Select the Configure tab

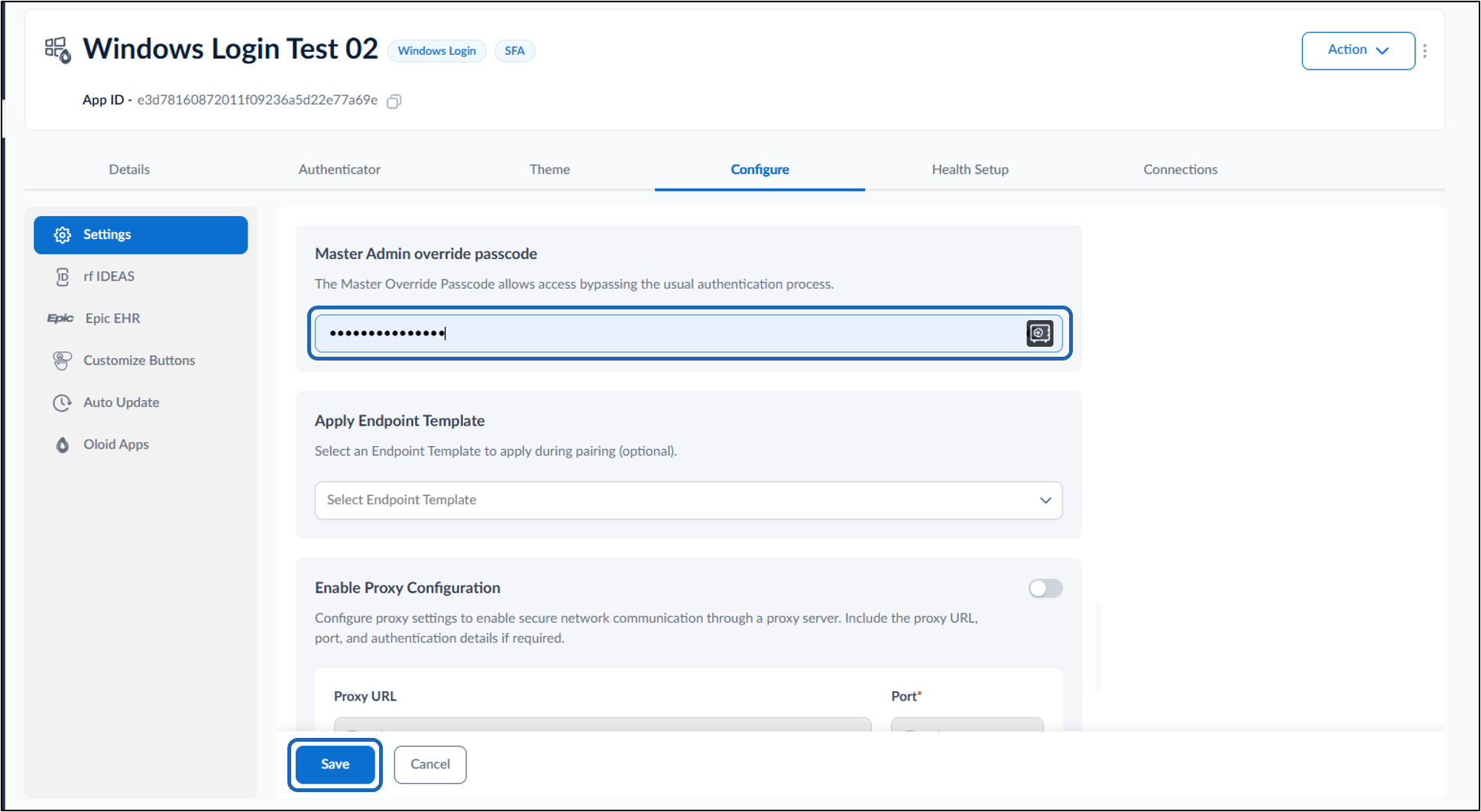click(x=760, y=170)
